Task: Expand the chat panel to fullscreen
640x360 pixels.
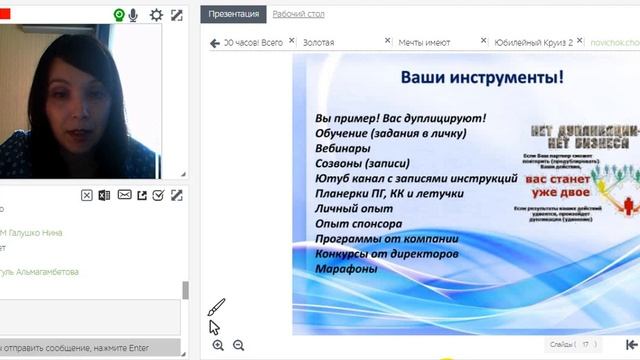Action: coord(177,195)
